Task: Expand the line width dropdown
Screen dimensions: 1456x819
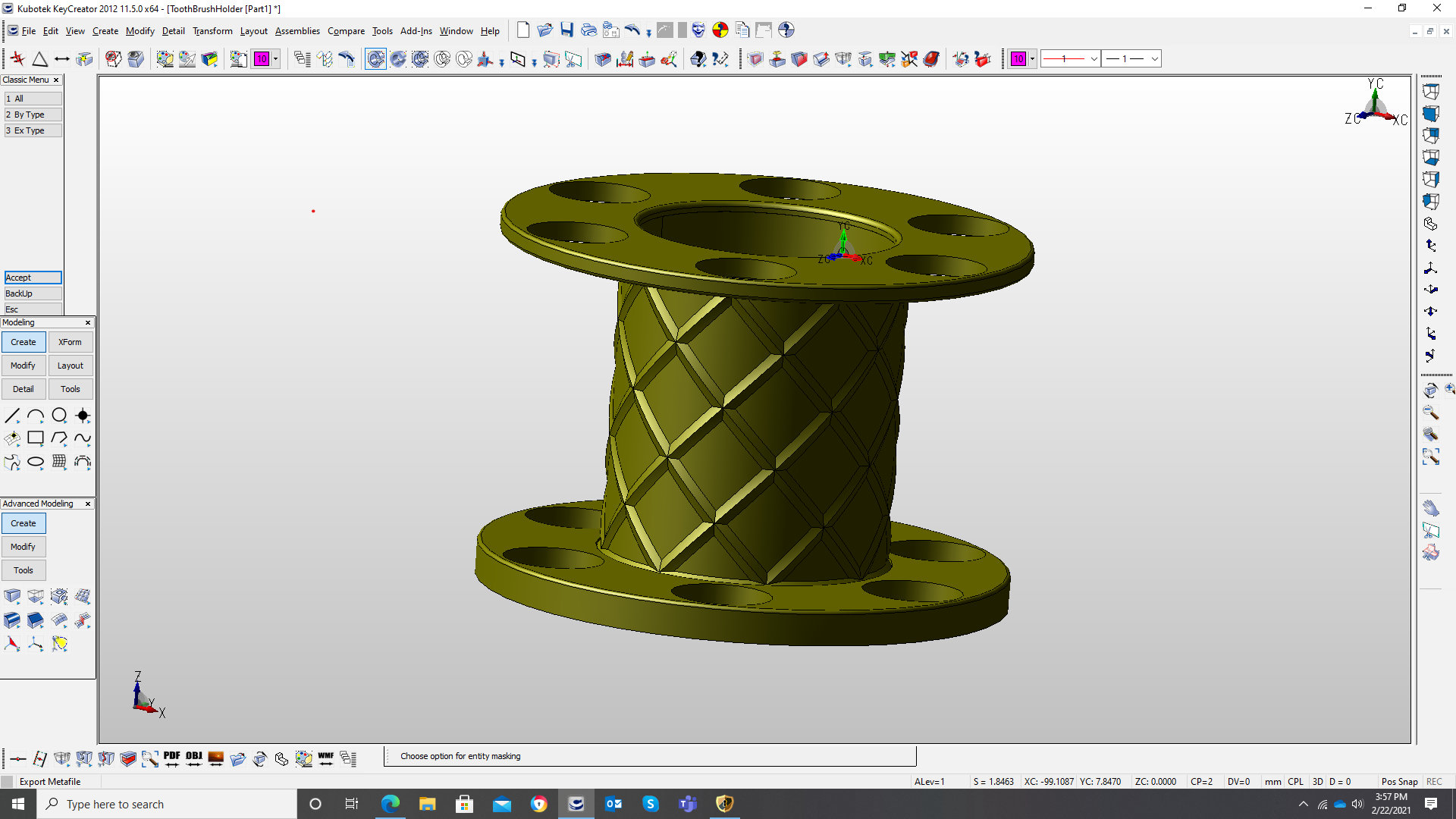Action: tap(1154, 58)
